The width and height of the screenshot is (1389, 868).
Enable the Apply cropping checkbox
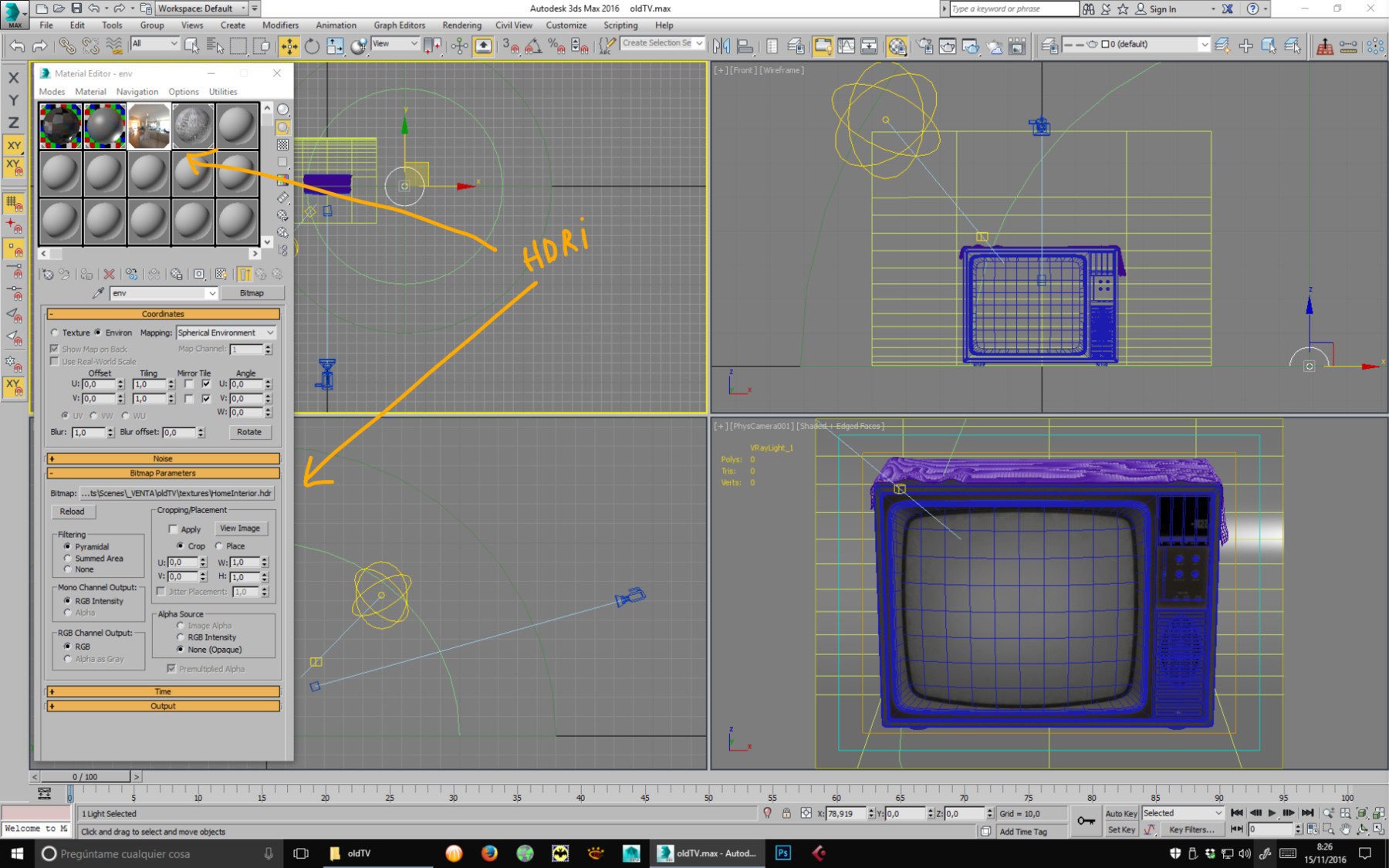pyautogui.click(x=174, y=529)
